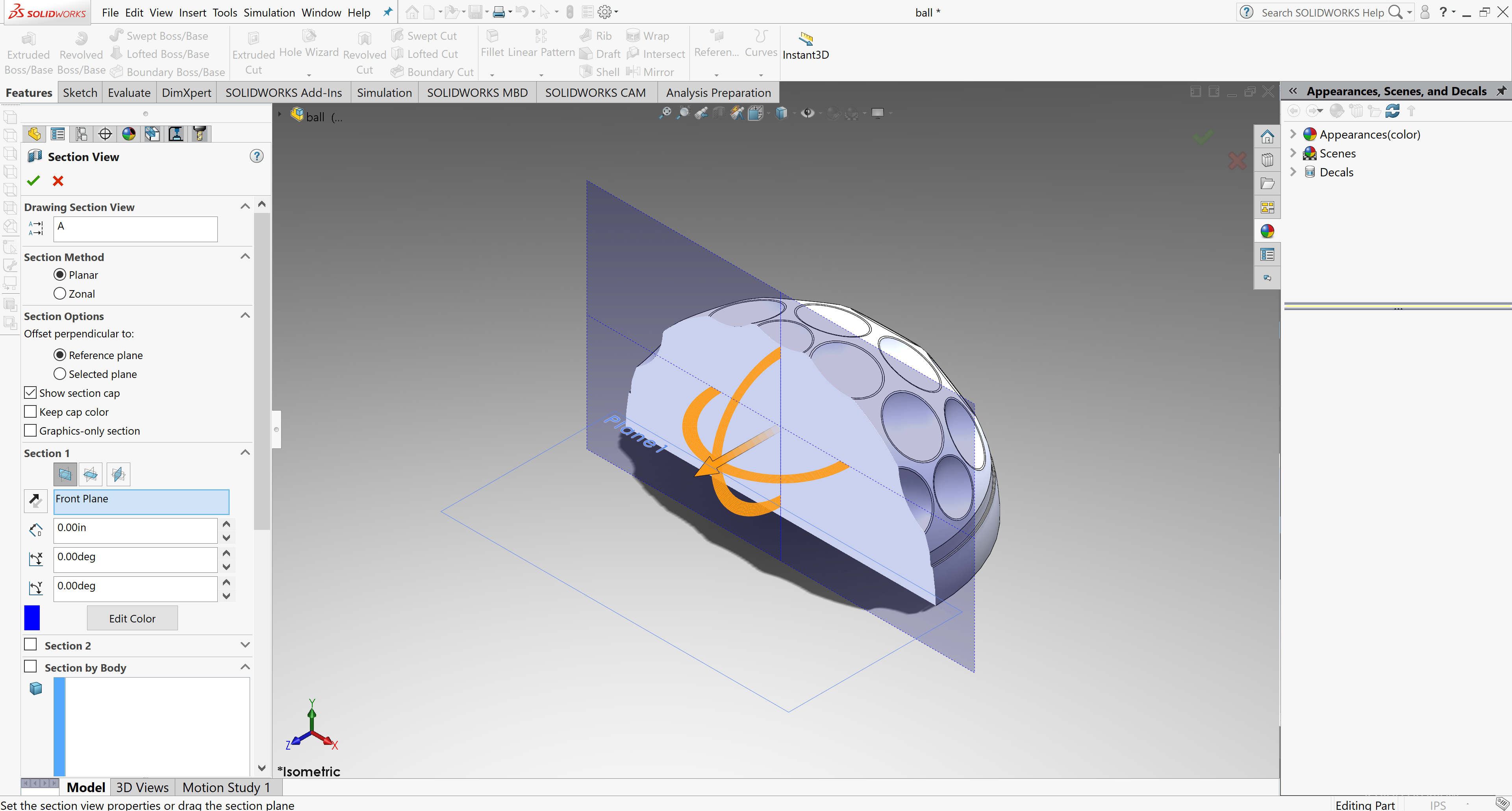1512x811 pixels.
Task: Open the DisplayManager color ball tab icon
Action: 128,134
